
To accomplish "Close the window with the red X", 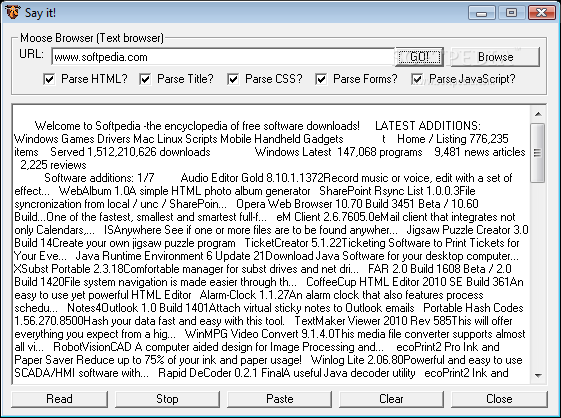I will [542, 13].
